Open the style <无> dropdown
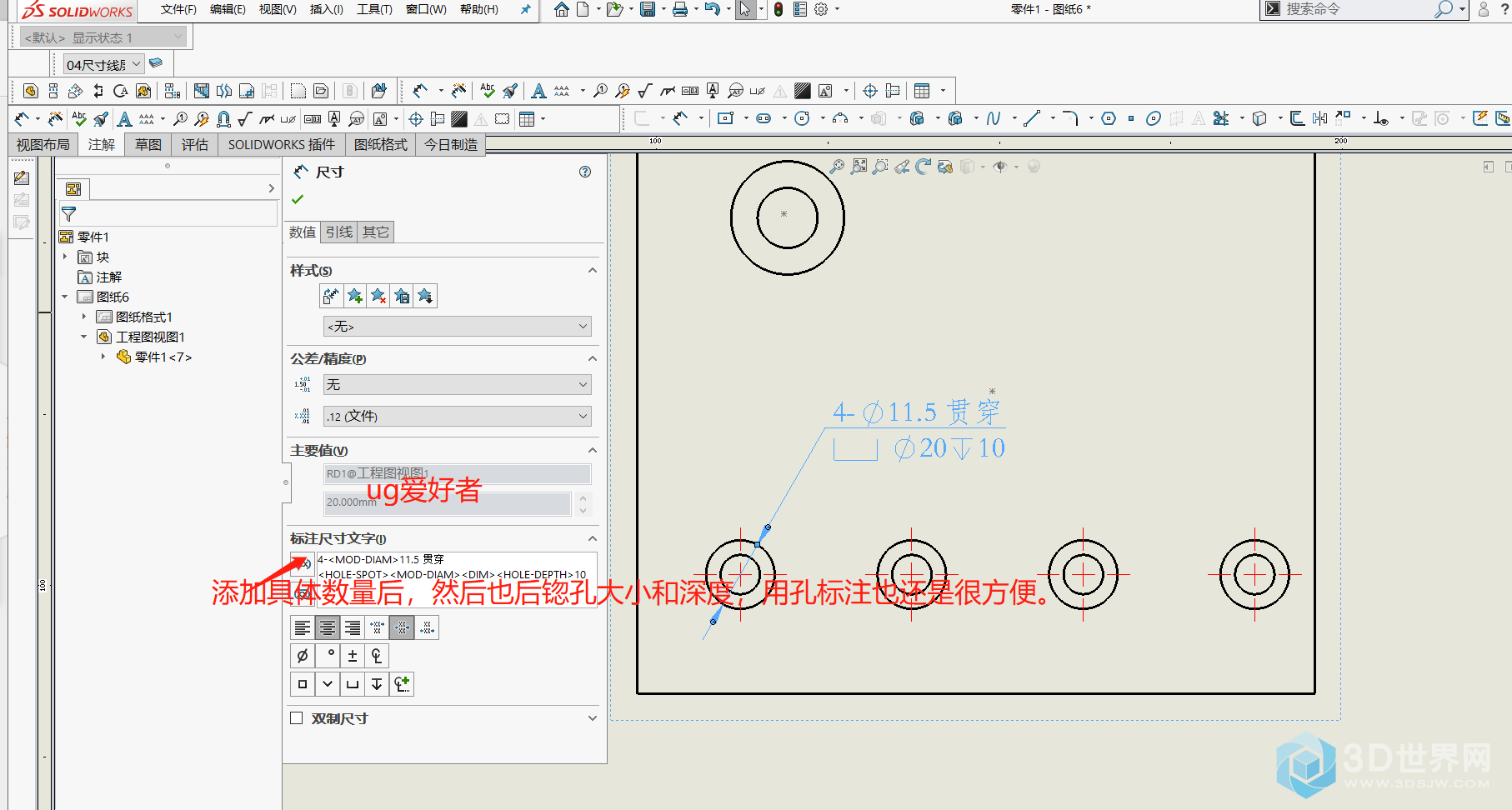1512x810 pixels. [457, 326]
